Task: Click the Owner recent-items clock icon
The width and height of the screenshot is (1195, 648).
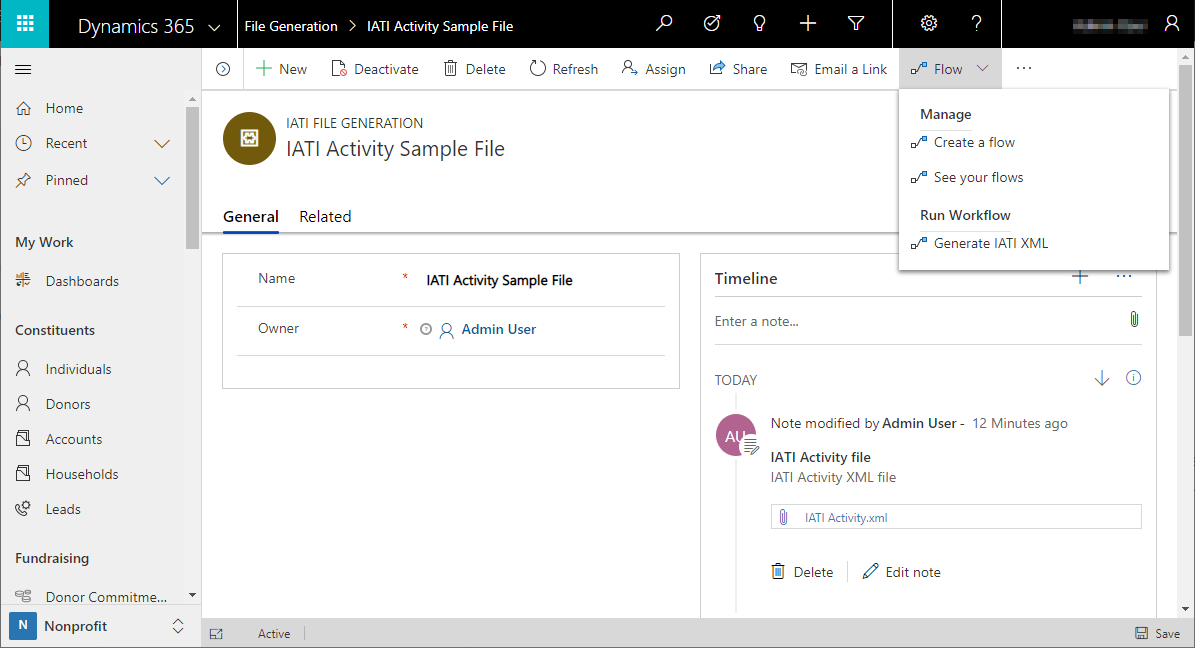Action: pos(426,329)
